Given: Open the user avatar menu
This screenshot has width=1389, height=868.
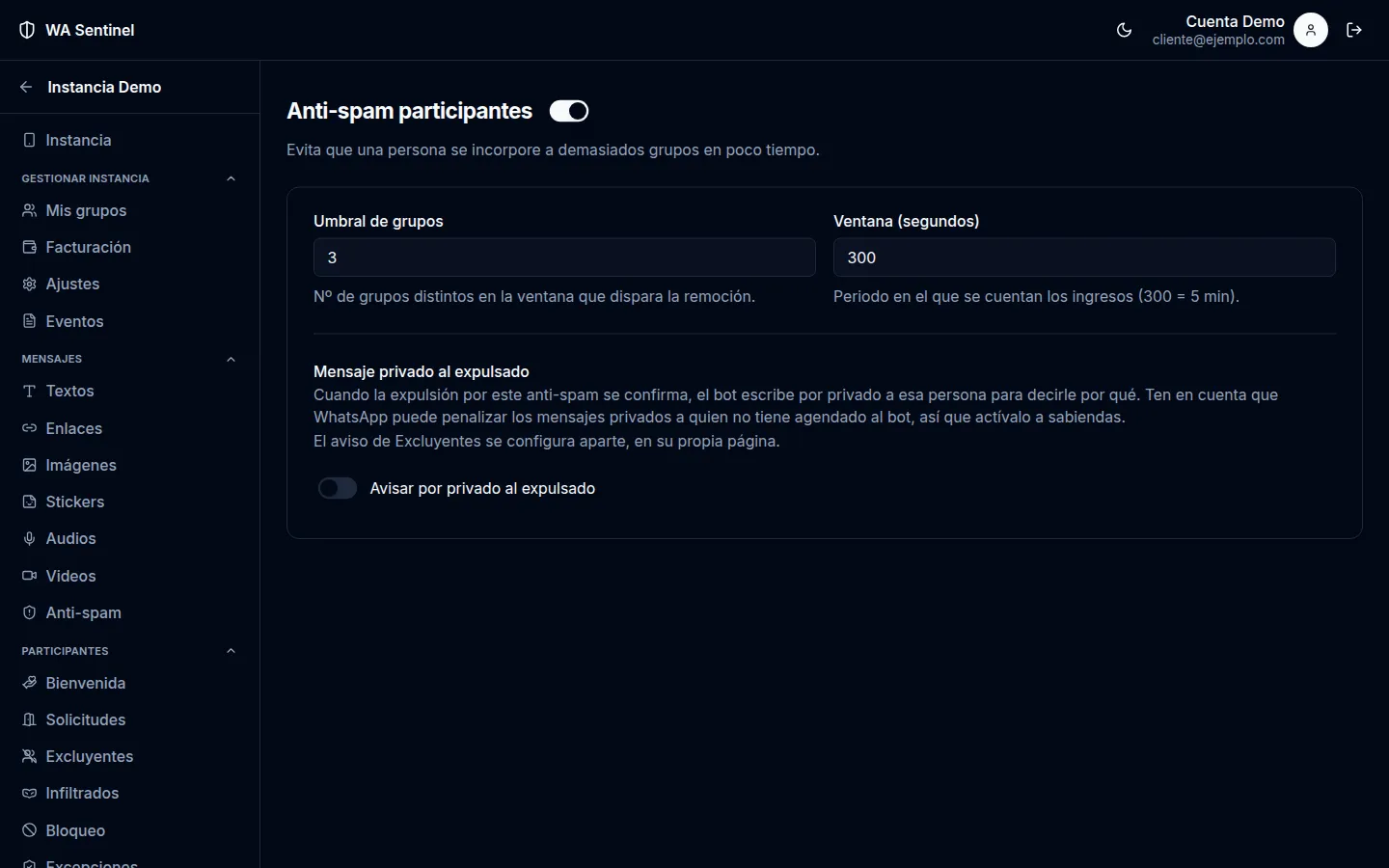Looking at the screenshot, I should point(1310,30).
